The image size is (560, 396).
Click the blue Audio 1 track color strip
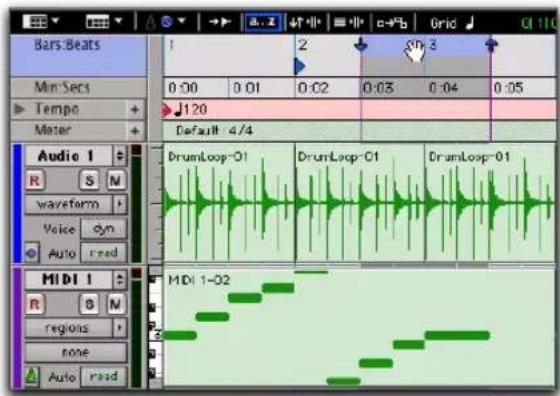pos(17,203)
